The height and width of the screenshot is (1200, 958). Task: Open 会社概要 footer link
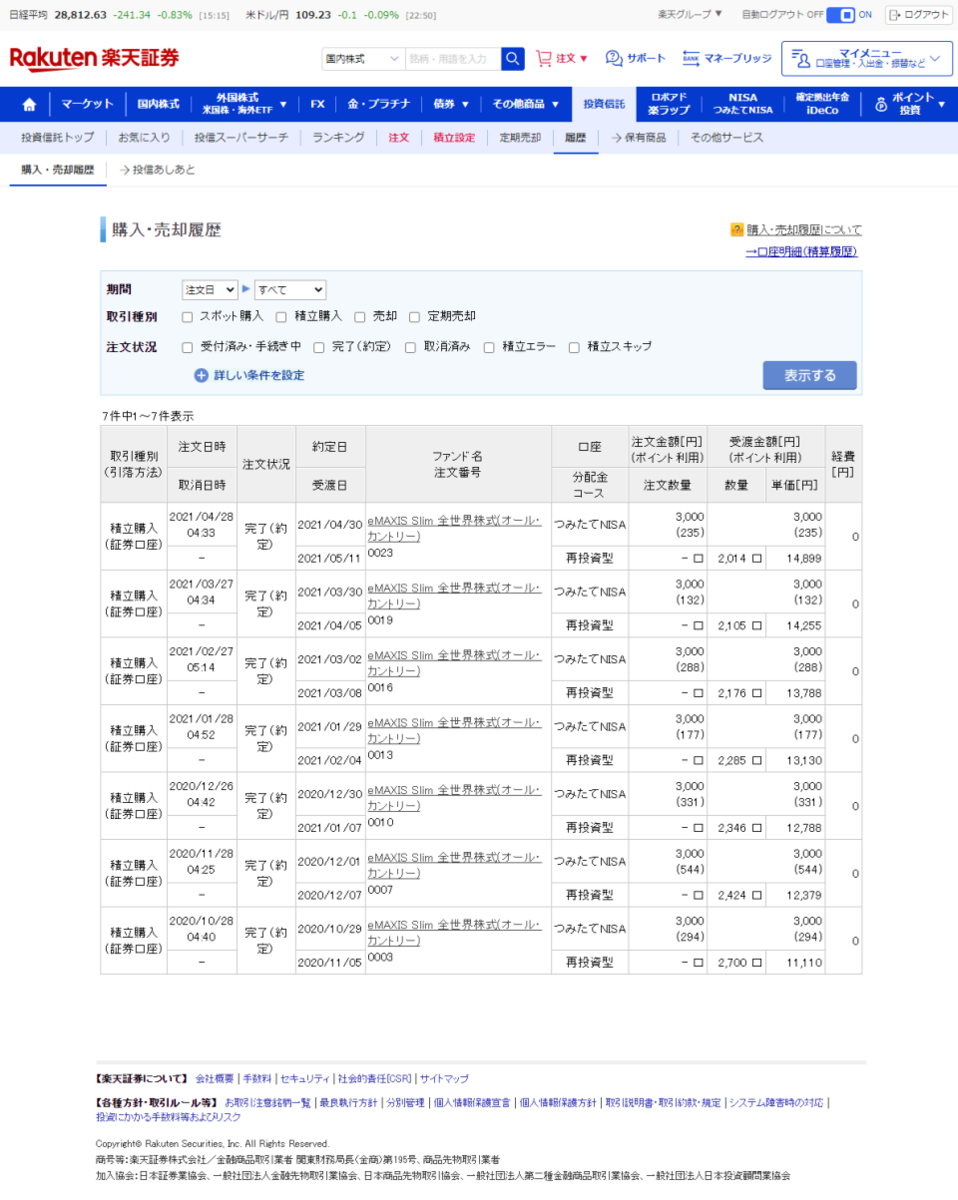tap(215, 1079)
